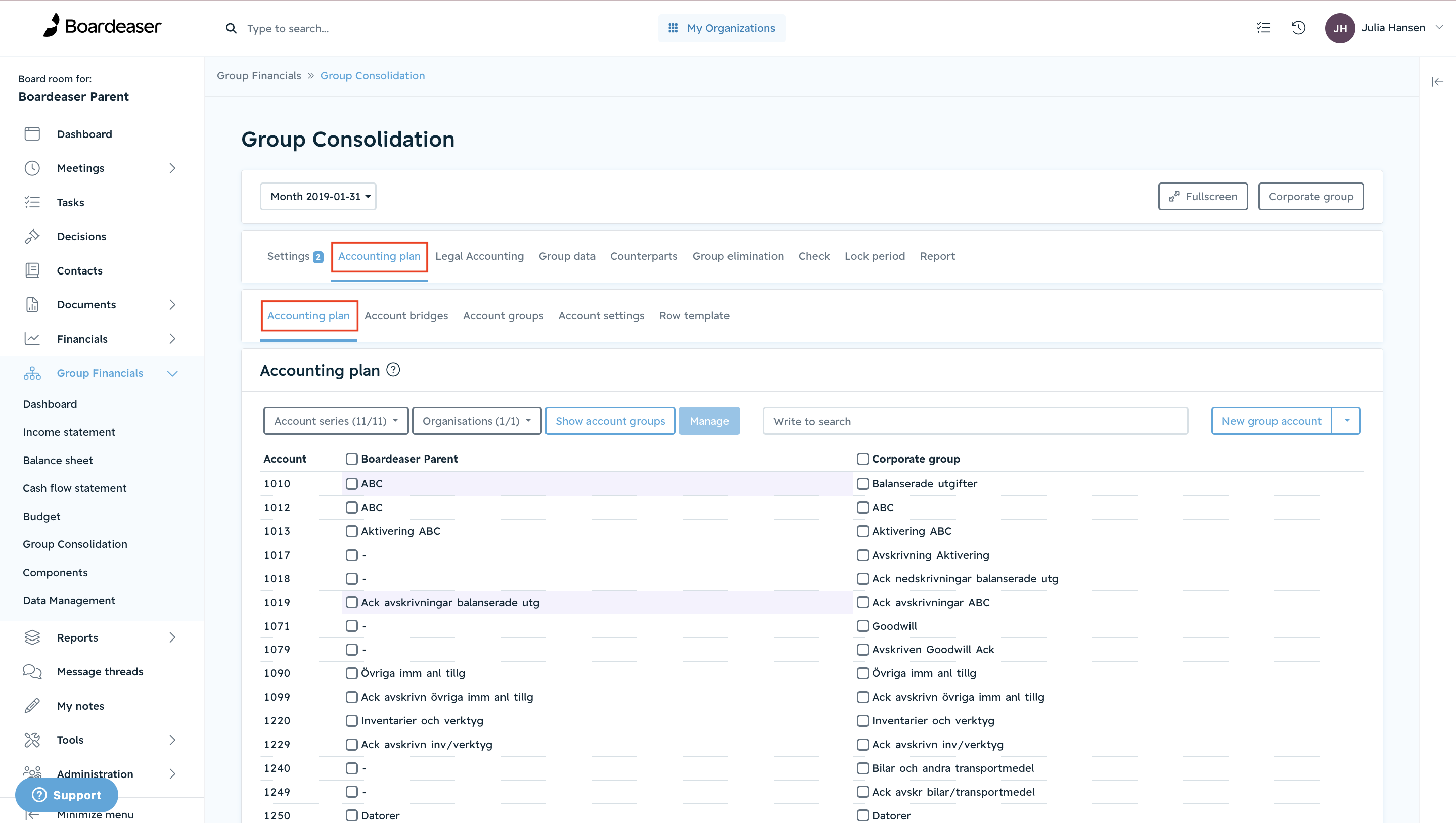
Task: Click the Reports layers icon
Action: [32, 637]
